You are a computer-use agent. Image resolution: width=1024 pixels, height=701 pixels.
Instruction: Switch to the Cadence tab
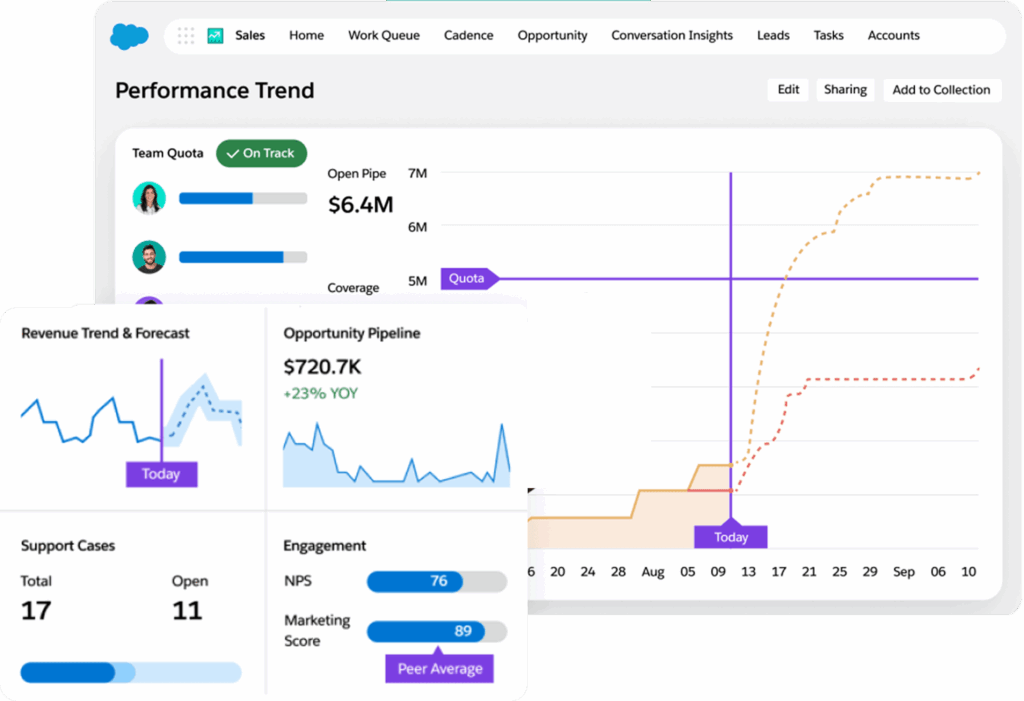(468, 35)
